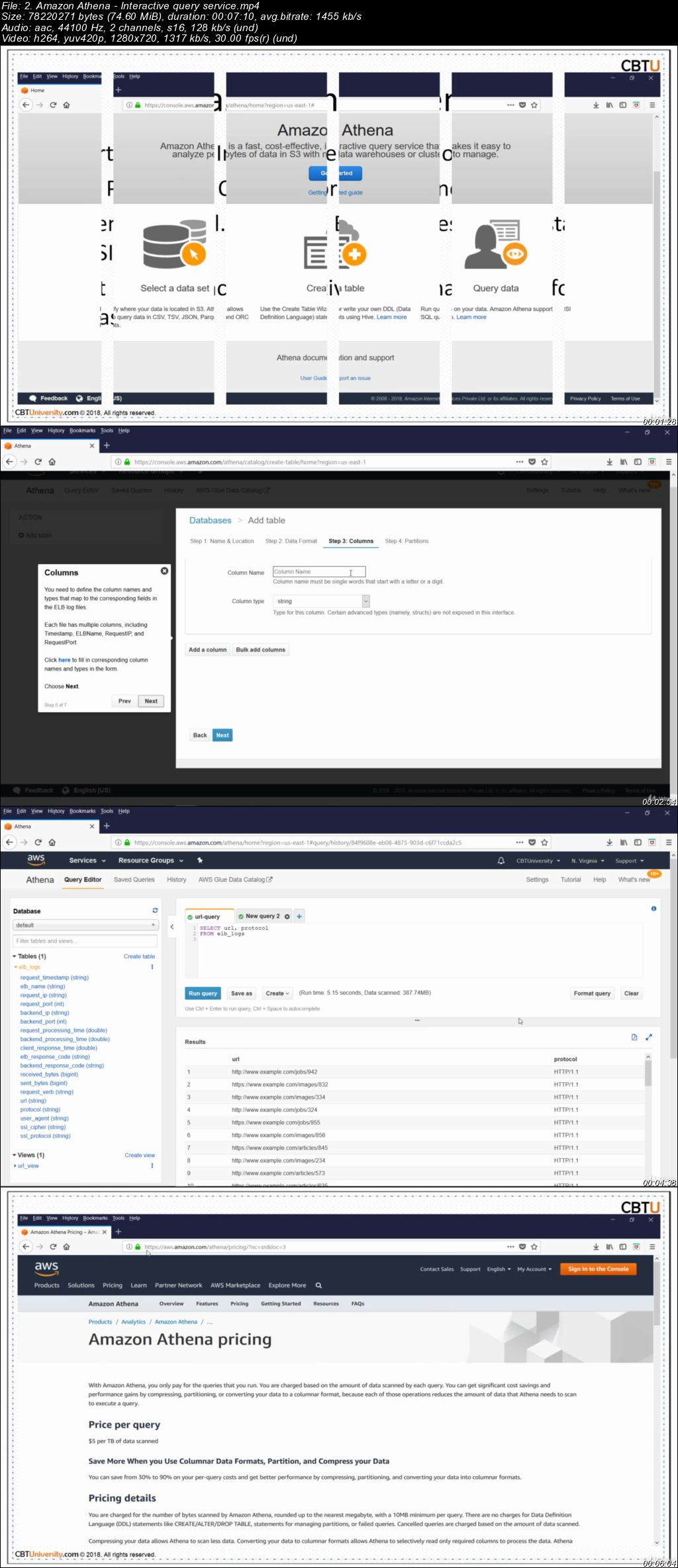
Task: Click the ssl_protocol (string) column
Action: [x=45, y=1136]
